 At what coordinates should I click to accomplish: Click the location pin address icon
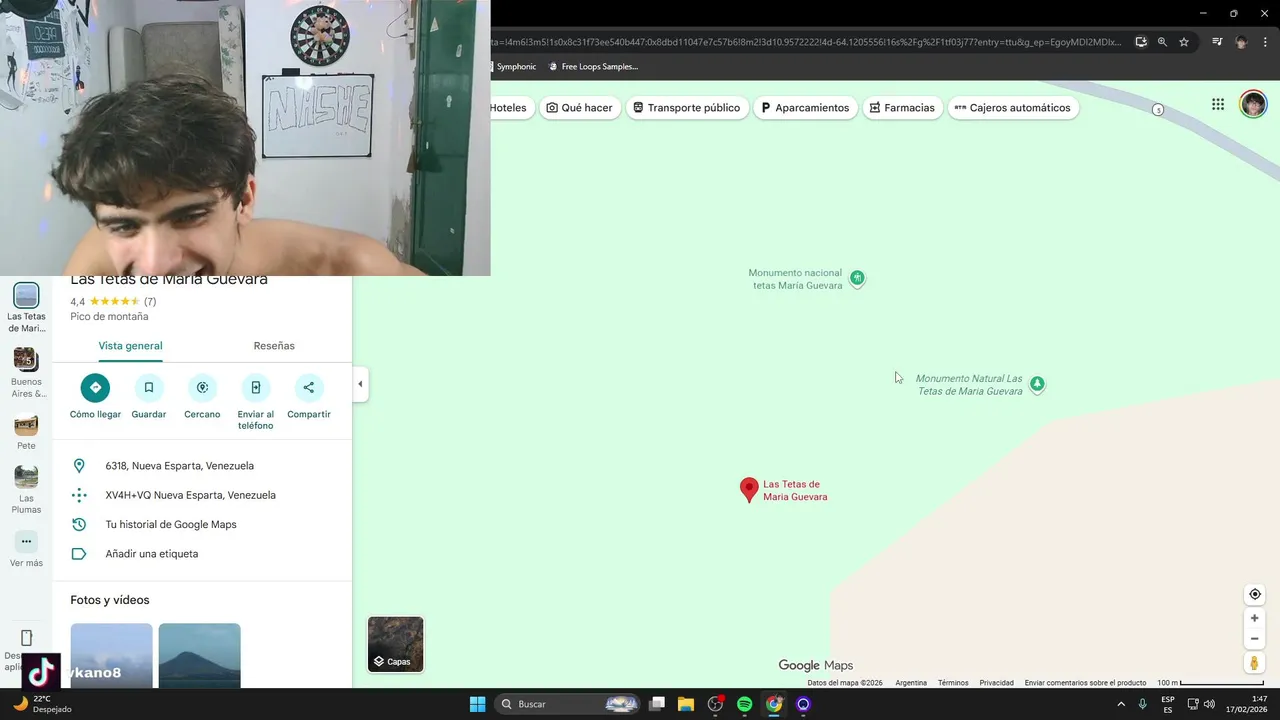tap(80, 466)
